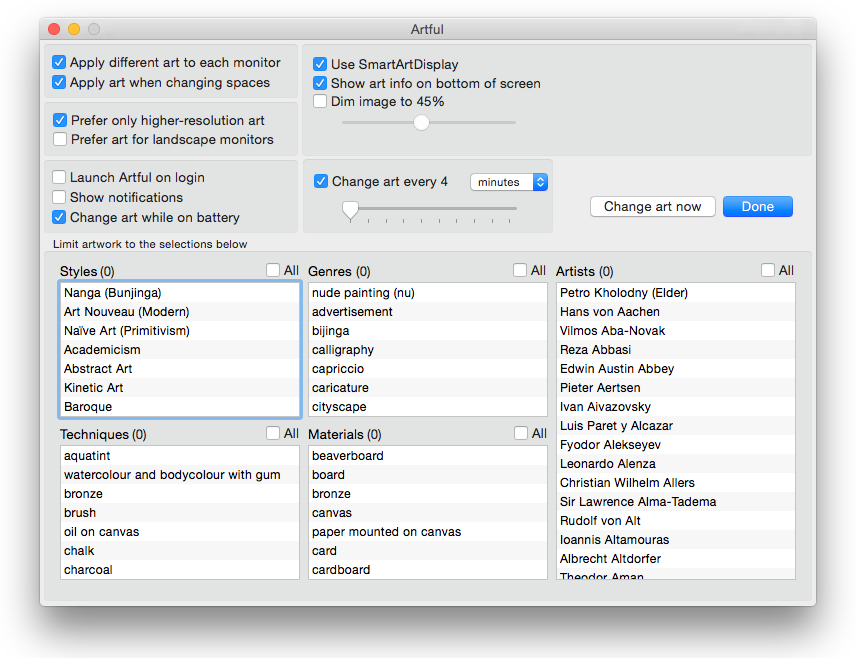The image size is (856, 658).
Task: Select brush technique
Action: (180, 513)
